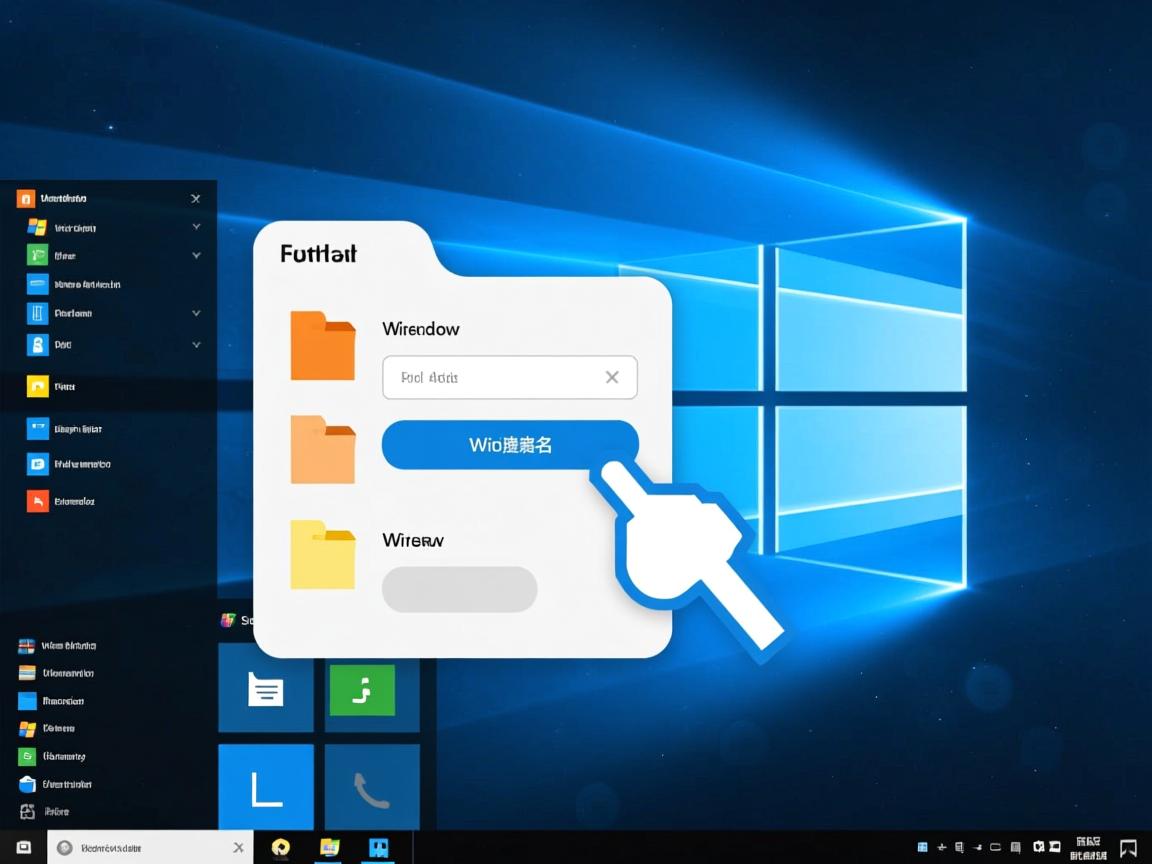Open the blue document tile below the dialog
The height and width of the screenshot is (864, 1152).
tap(265, 690)
